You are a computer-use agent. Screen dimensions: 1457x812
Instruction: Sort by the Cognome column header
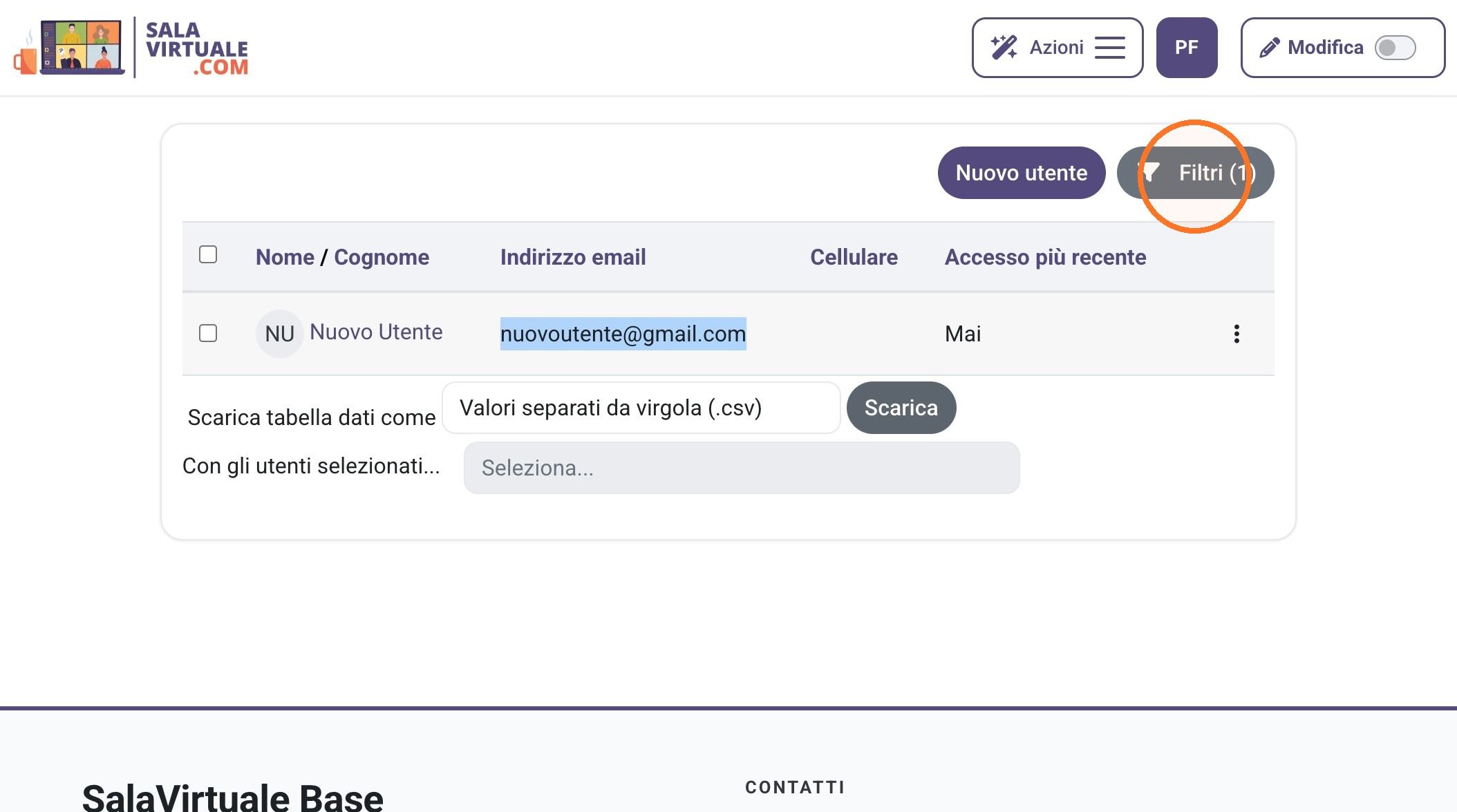click(382, 257)
